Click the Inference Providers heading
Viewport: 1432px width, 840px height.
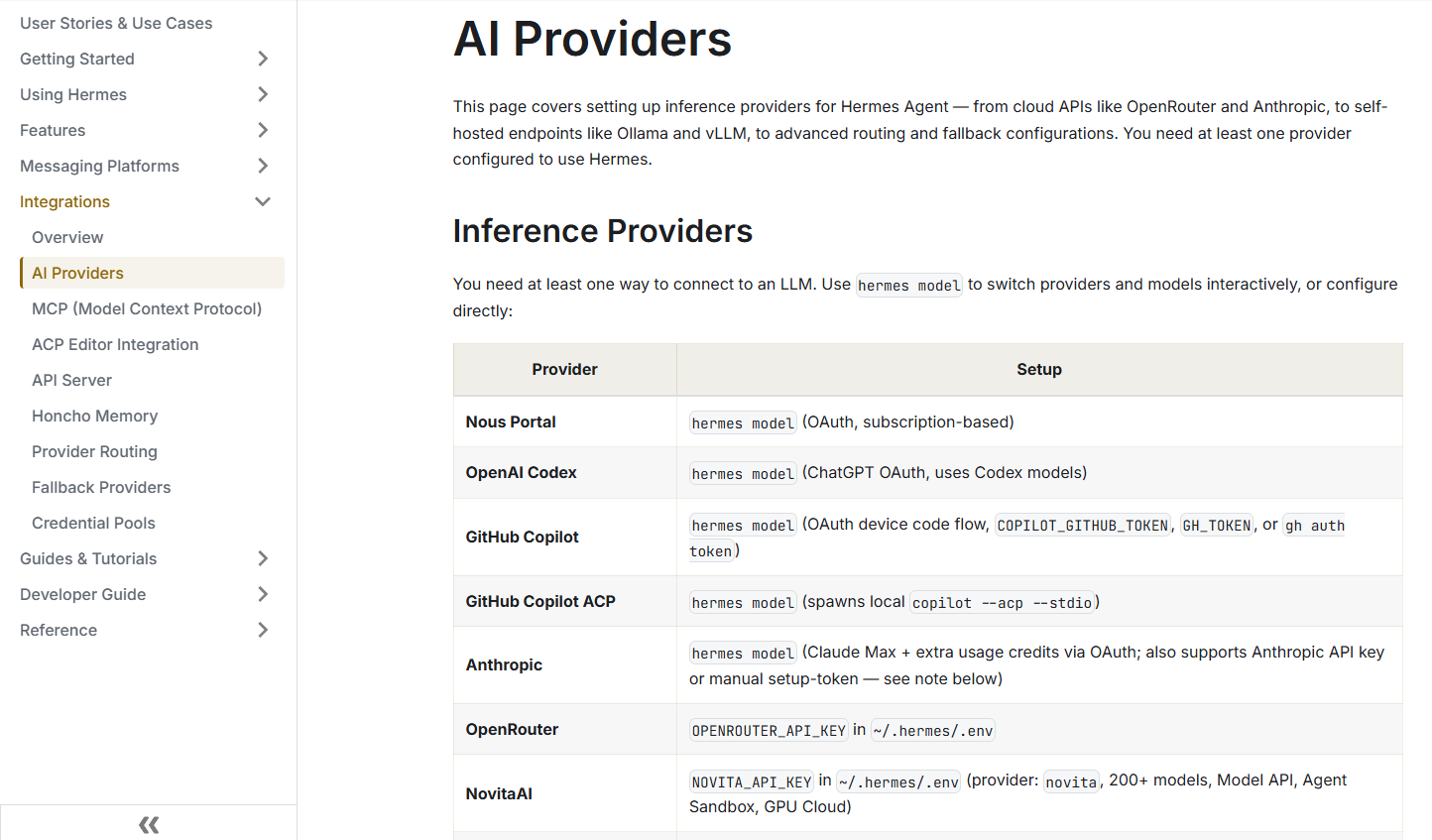603,231
